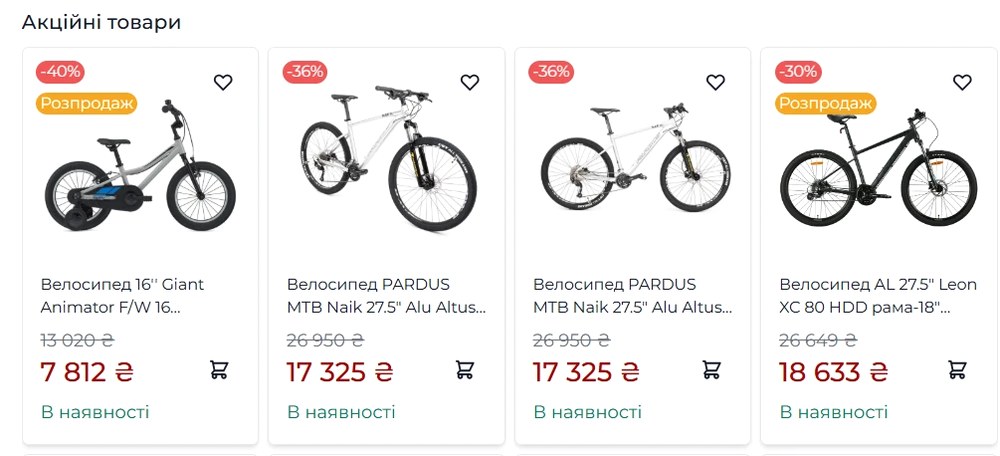Open the "Велосипед 16'' Giant Animator" title link
The height and width of the screenshot is (456, 1000).
[x=122, y=296]
